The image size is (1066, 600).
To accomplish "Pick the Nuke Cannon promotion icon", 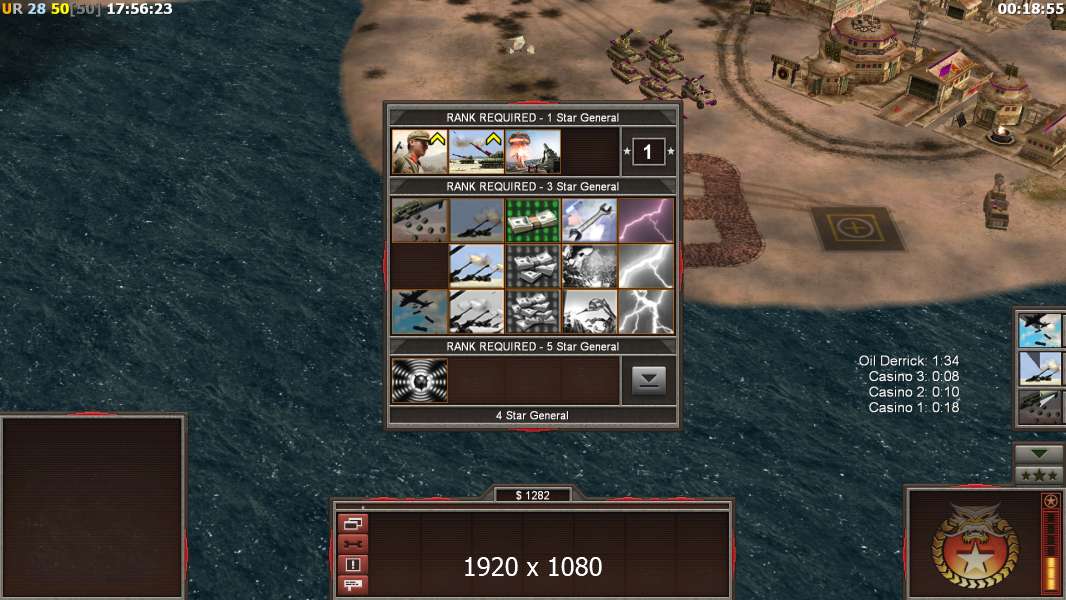I will [533, 152].
